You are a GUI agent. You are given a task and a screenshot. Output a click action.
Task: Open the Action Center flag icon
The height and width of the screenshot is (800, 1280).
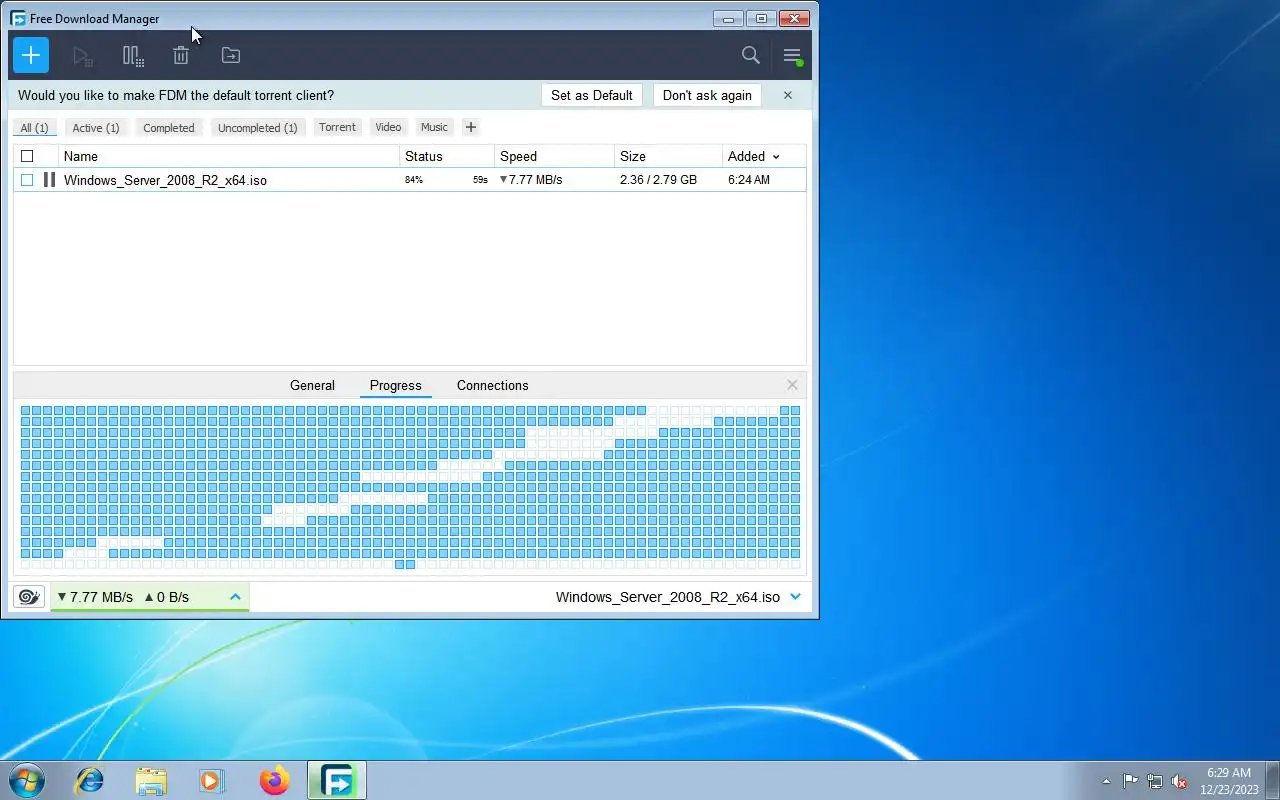tap(1130, 781)
